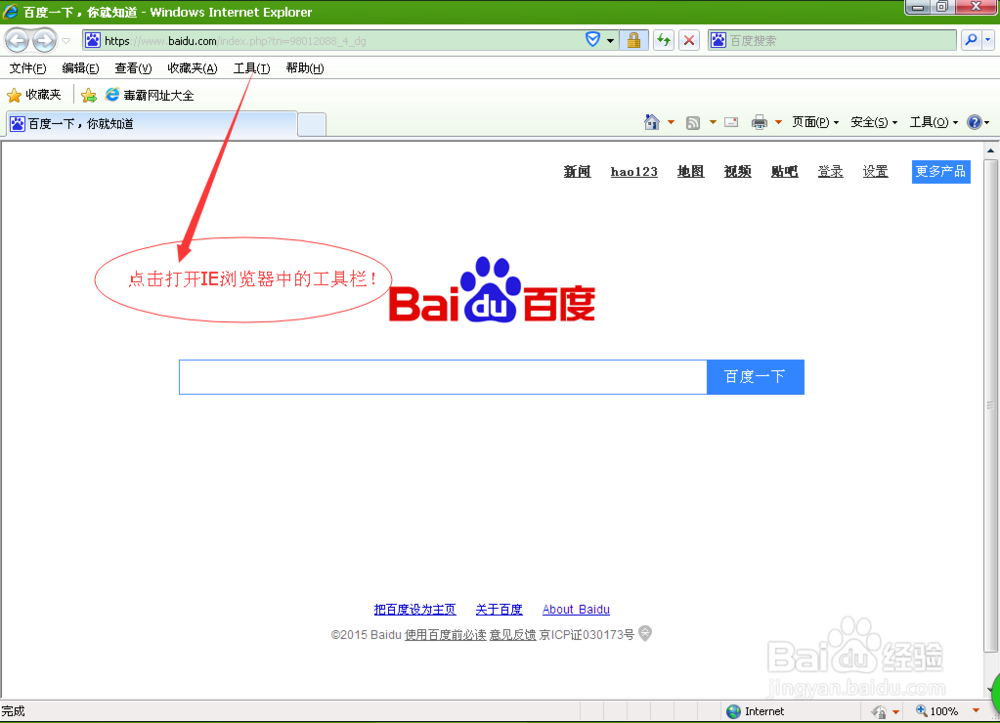The width and height of the screenshot is (1000, 723).
Task: Open the 收藏夹(A) menu
Action: (192, 68)
